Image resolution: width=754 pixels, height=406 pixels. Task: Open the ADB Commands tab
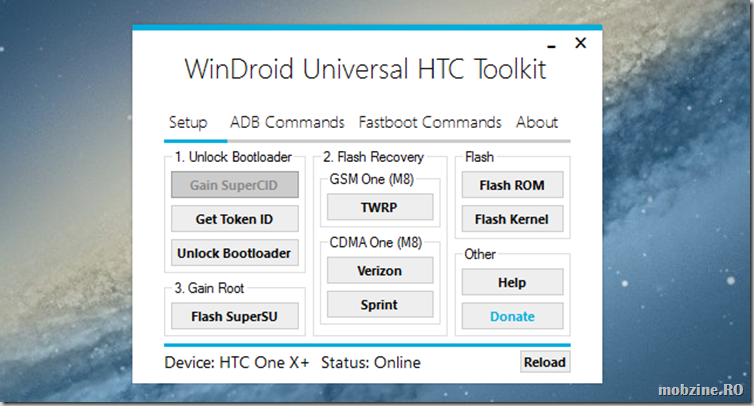[287, 122]
